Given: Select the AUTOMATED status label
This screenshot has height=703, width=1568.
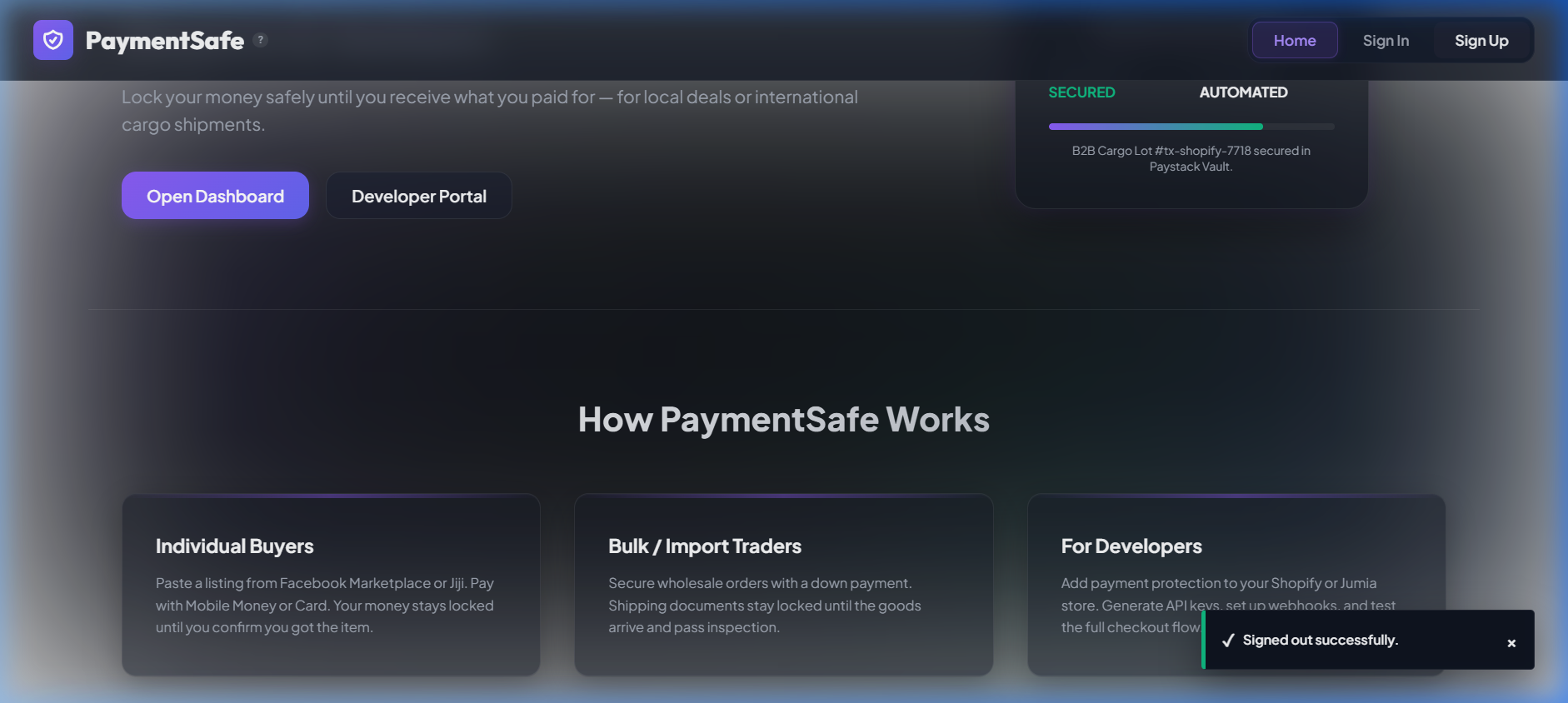Looking at the screenshot, I should click(x=1243, y=92).
